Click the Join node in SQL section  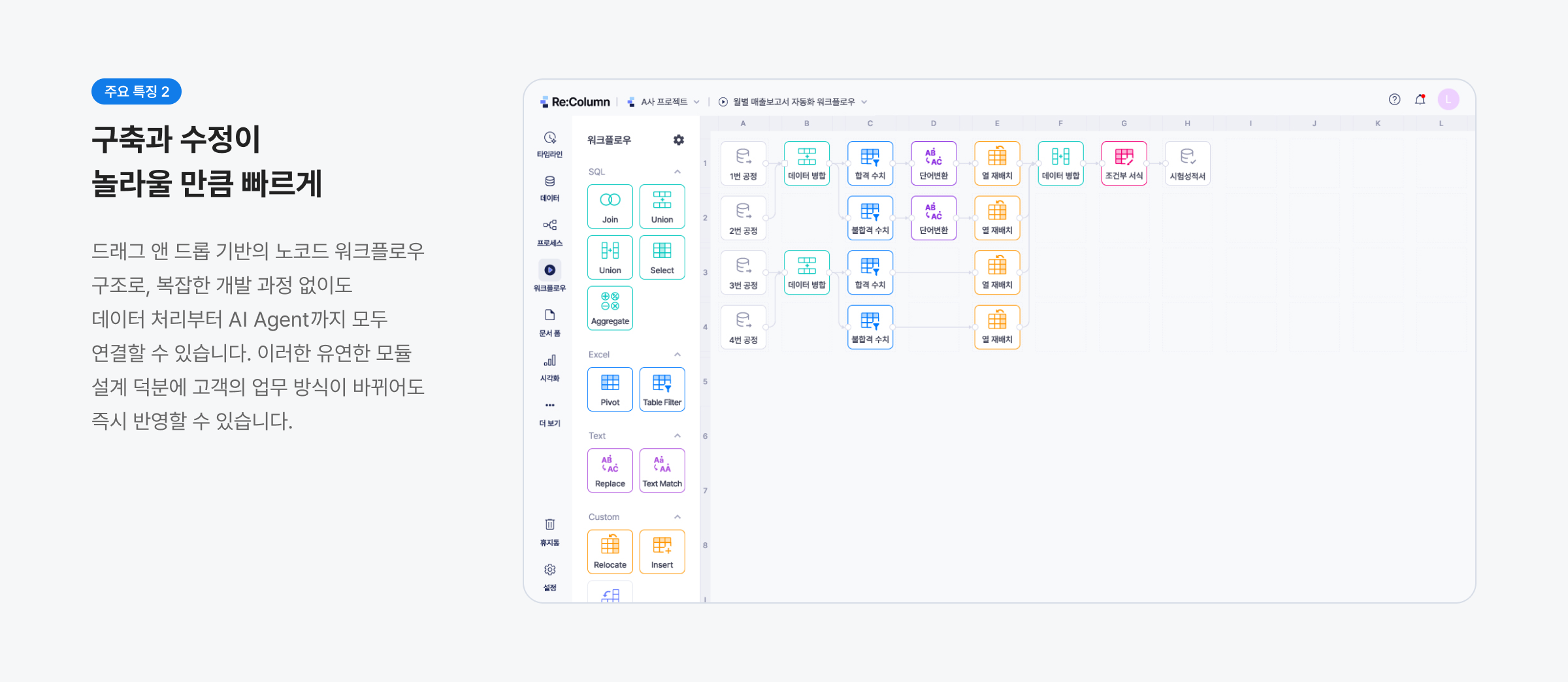point(610,206)
